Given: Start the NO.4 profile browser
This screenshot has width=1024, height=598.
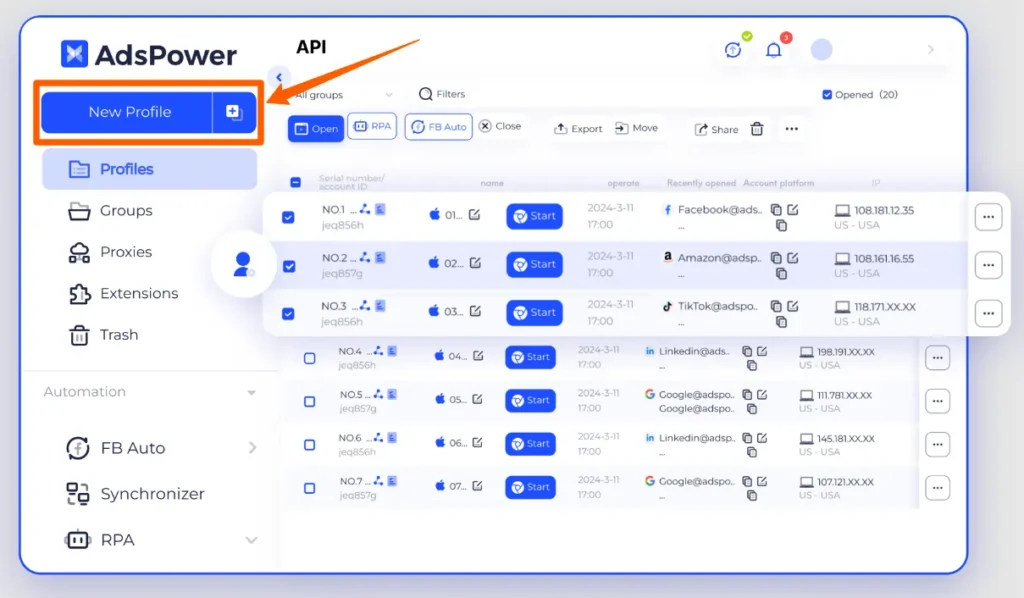Looking at the screenshot, I should [530, 357].
